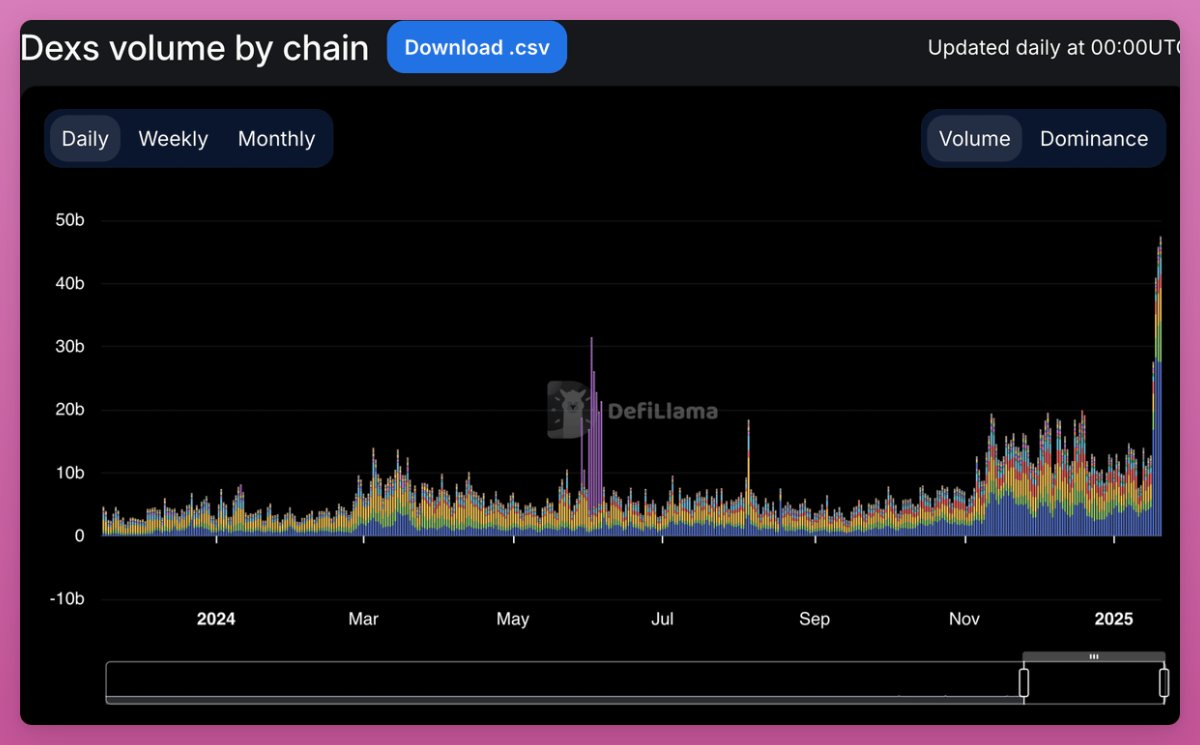Screen dimensions: 1200x745
Task: Click the 2025 label on the time axis
Action: [1113, 619]
